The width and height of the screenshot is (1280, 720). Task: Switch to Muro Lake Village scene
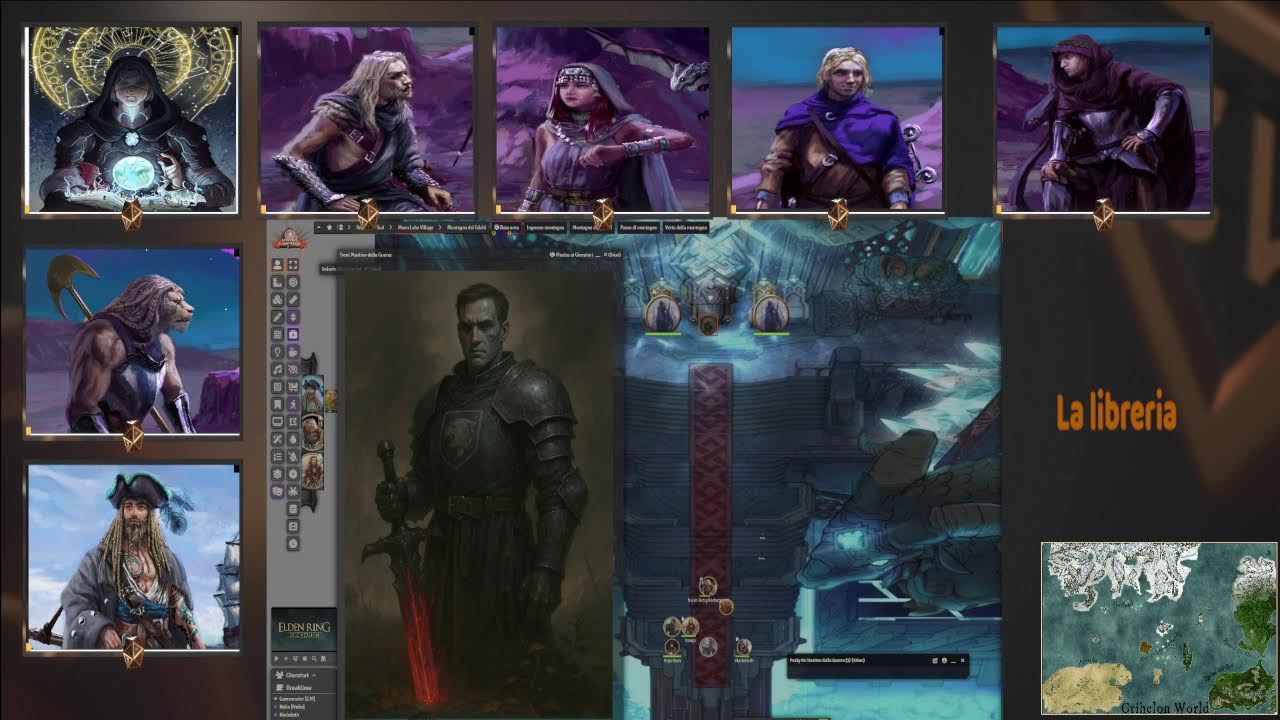[418, 227]
